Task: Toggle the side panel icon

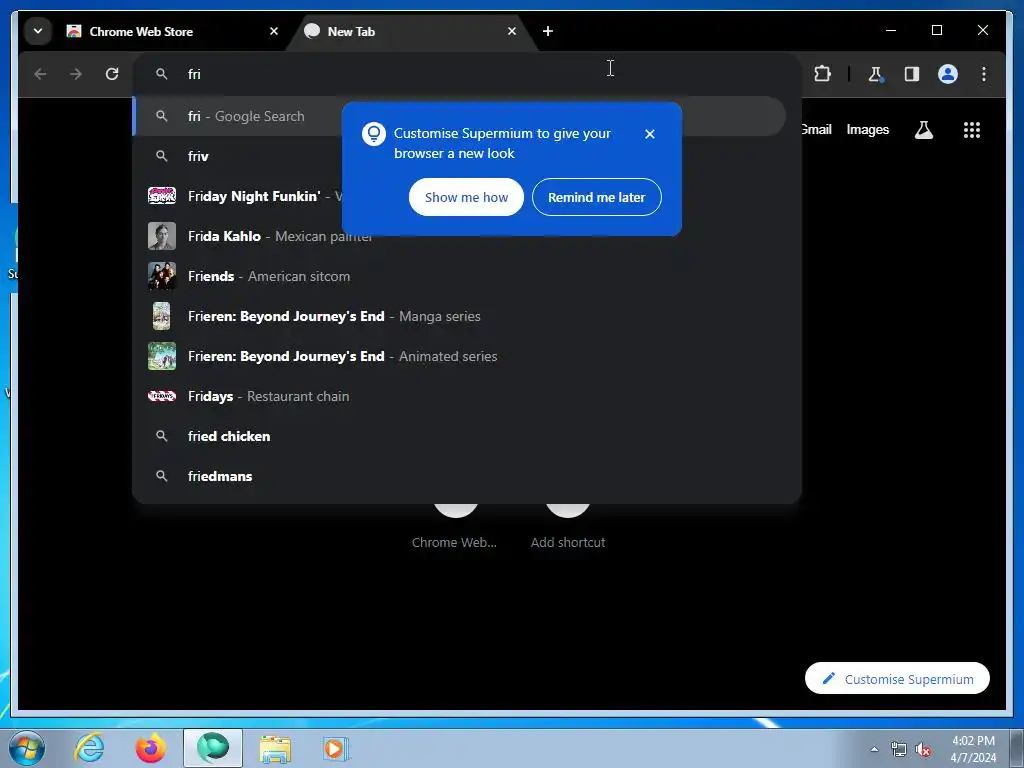Action: (x=912, y=74)
